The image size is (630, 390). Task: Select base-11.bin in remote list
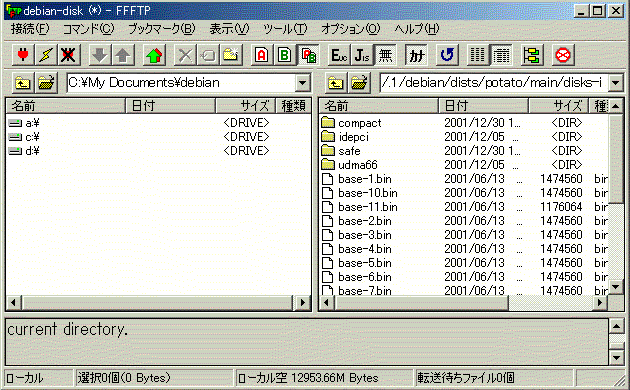368,207
